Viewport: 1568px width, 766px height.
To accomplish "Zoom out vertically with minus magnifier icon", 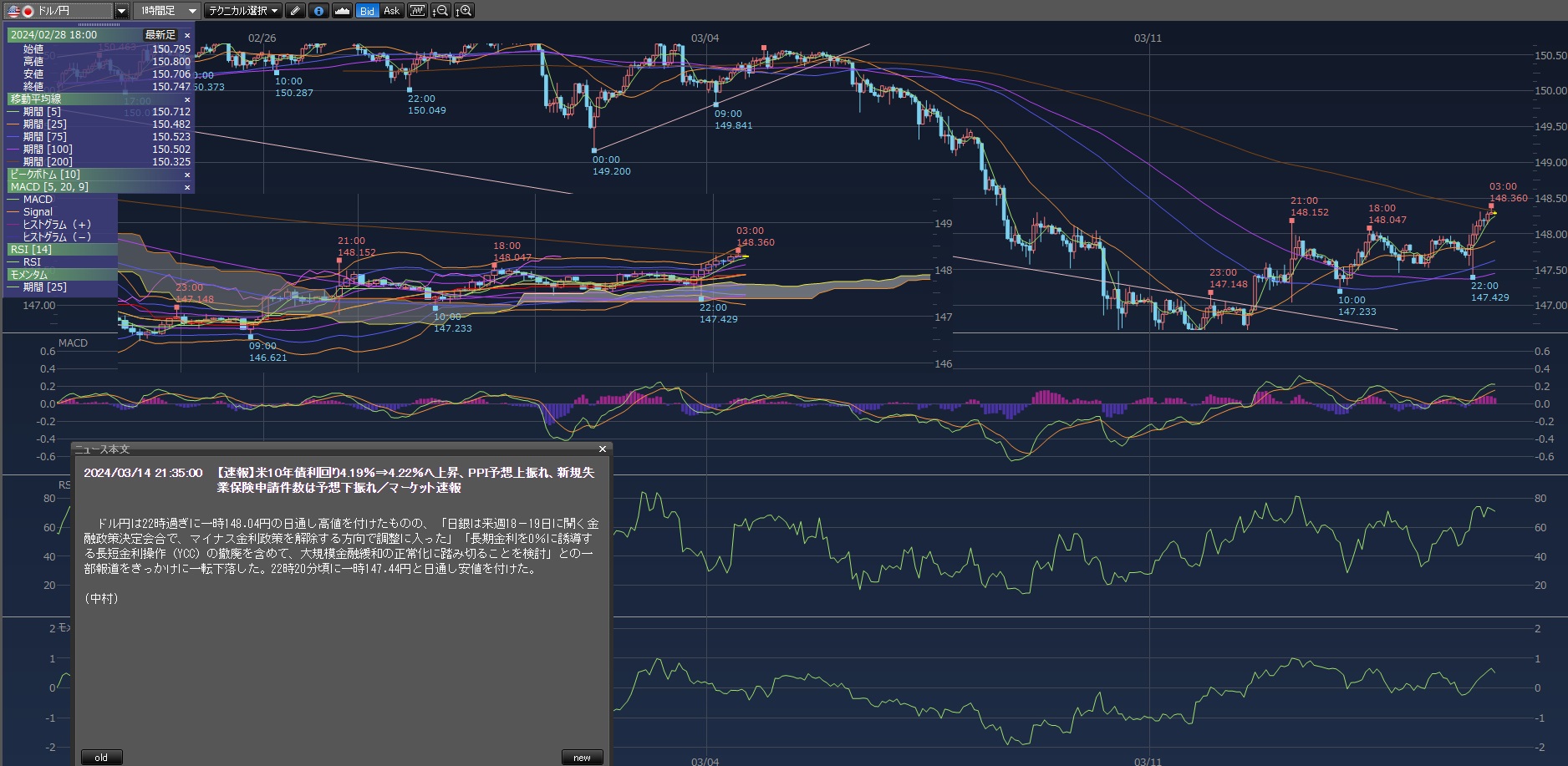I will (440, 11).
